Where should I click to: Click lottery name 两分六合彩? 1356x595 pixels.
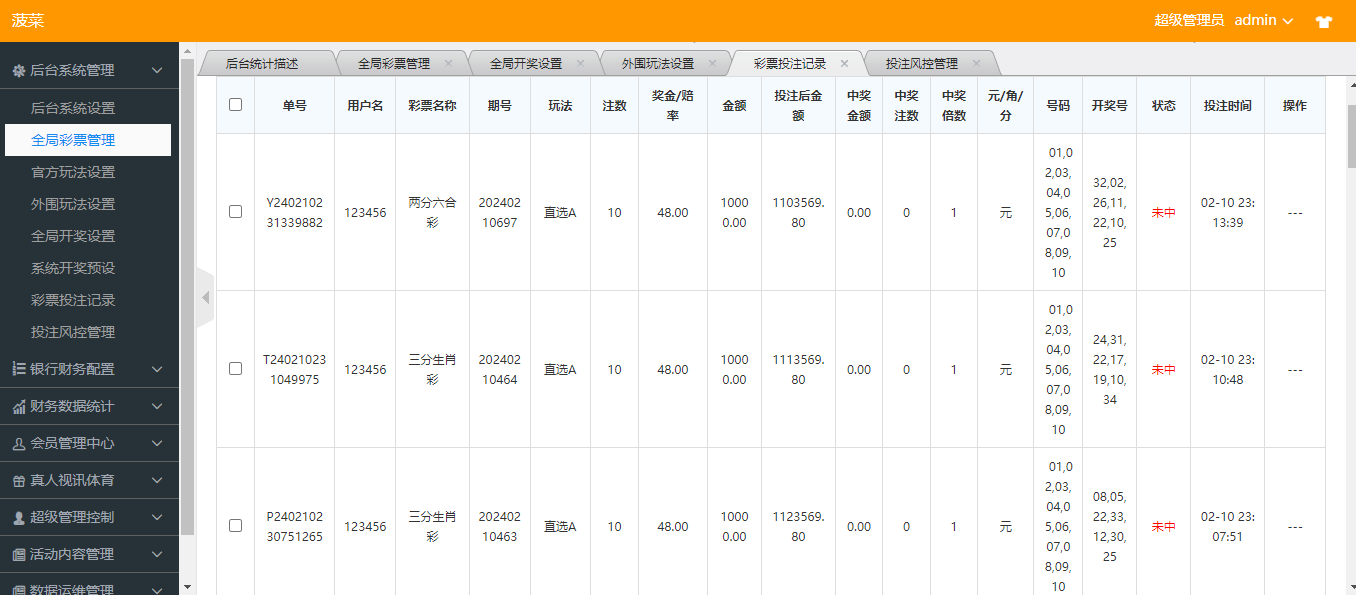pyautogui.click(x=433, y=212)
